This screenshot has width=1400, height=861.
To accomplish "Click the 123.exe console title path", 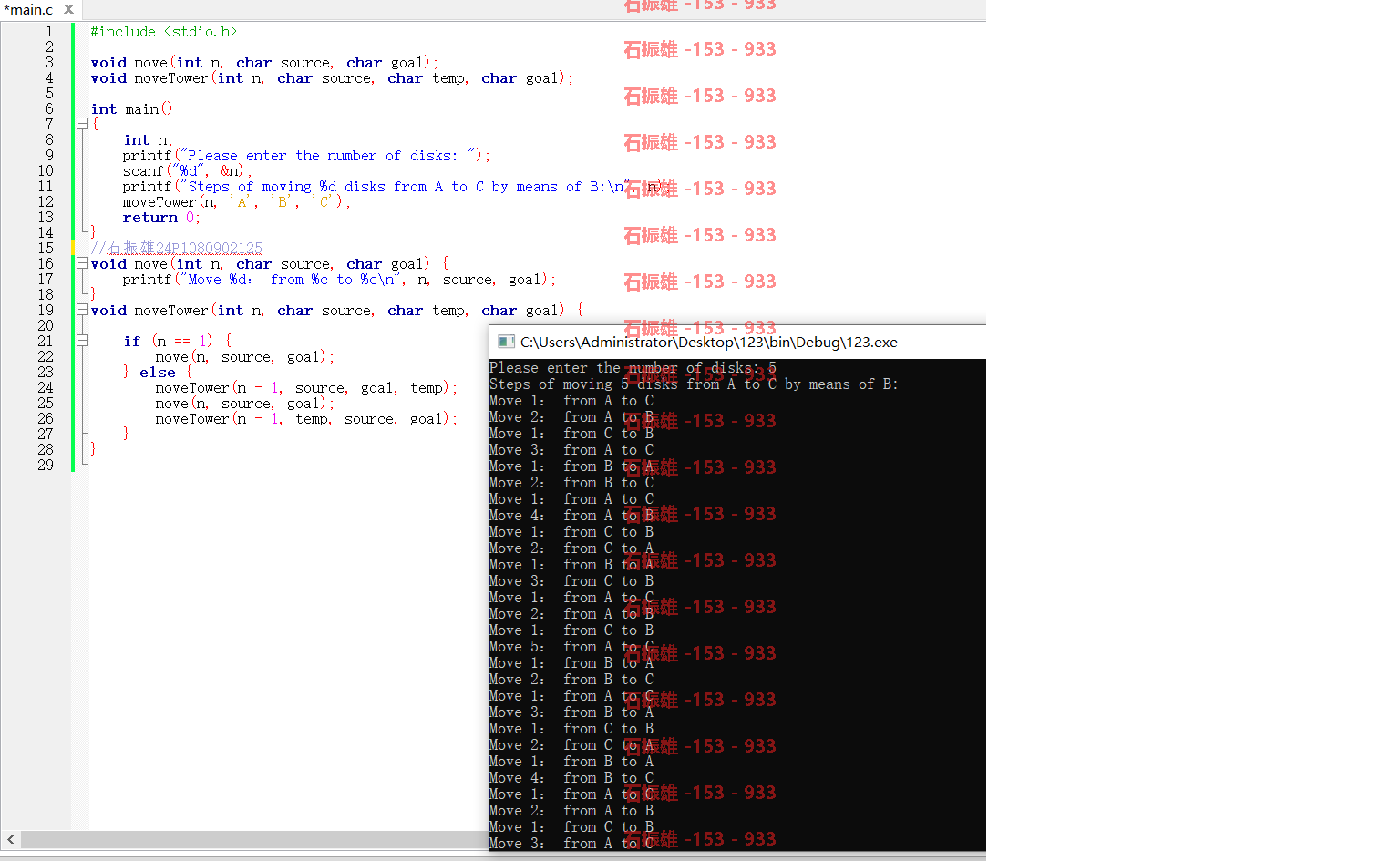I will pyautogui.click(x=708, y=343).
